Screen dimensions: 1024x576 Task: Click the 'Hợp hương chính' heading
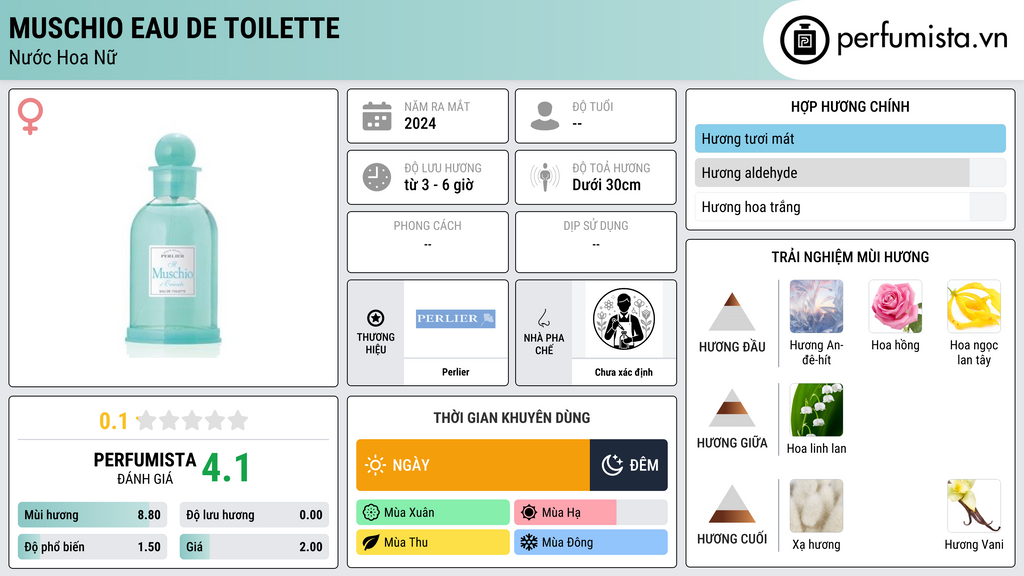point(850,106)
